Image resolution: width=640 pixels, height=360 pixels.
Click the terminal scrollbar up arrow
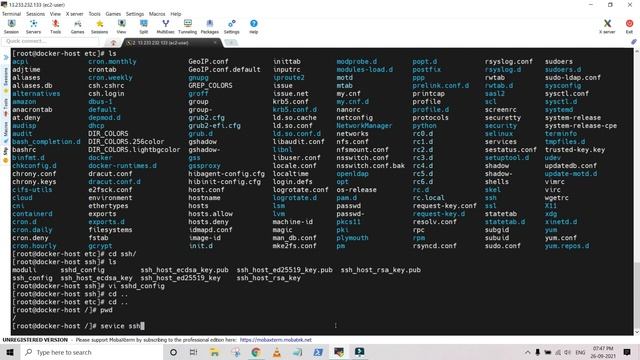coord(636,51)
